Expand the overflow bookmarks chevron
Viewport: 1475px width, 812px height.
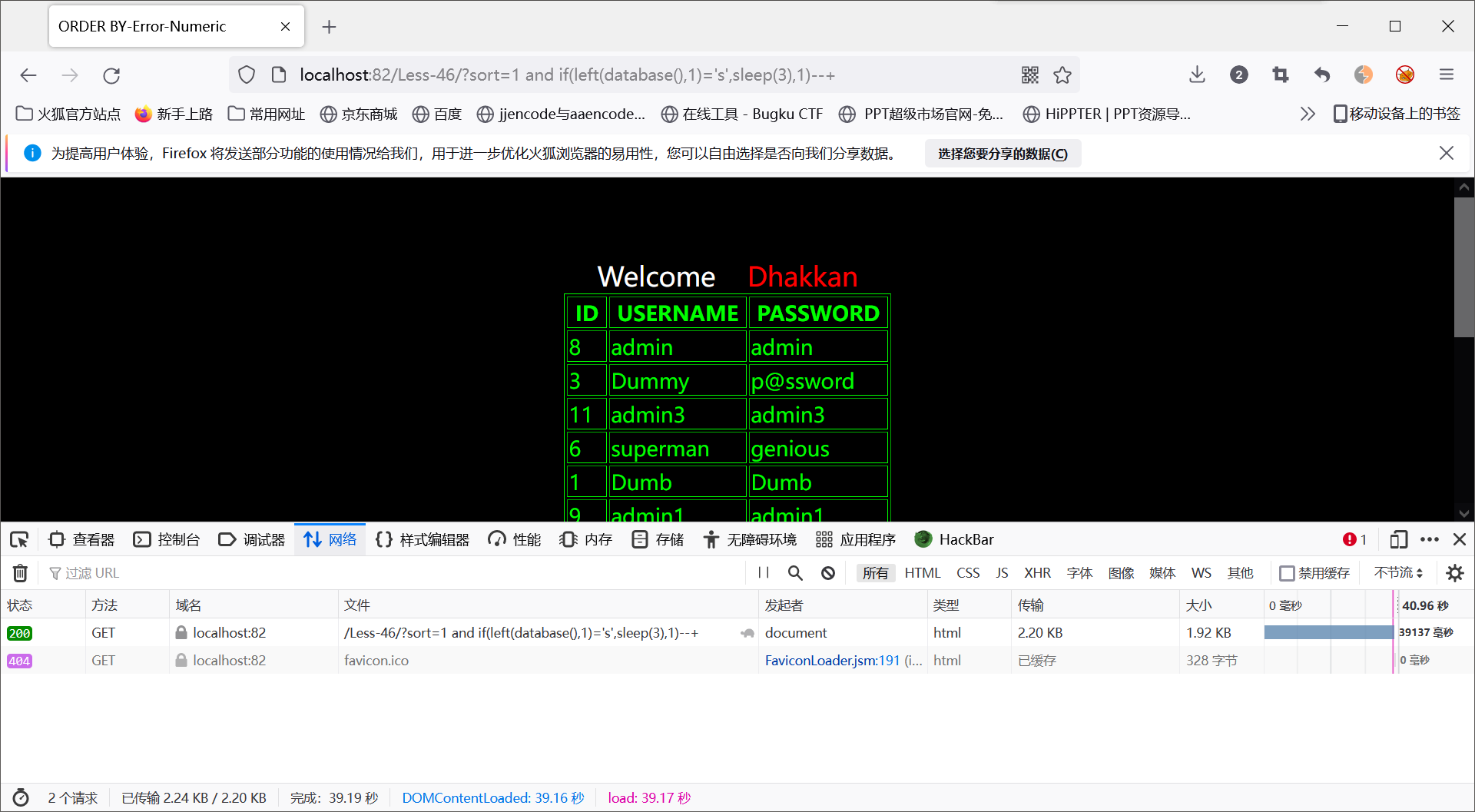[1308, 113]
